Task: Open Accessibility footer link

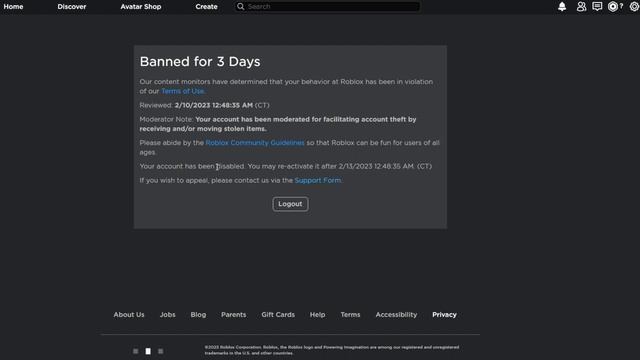Action: coord(396,315)
